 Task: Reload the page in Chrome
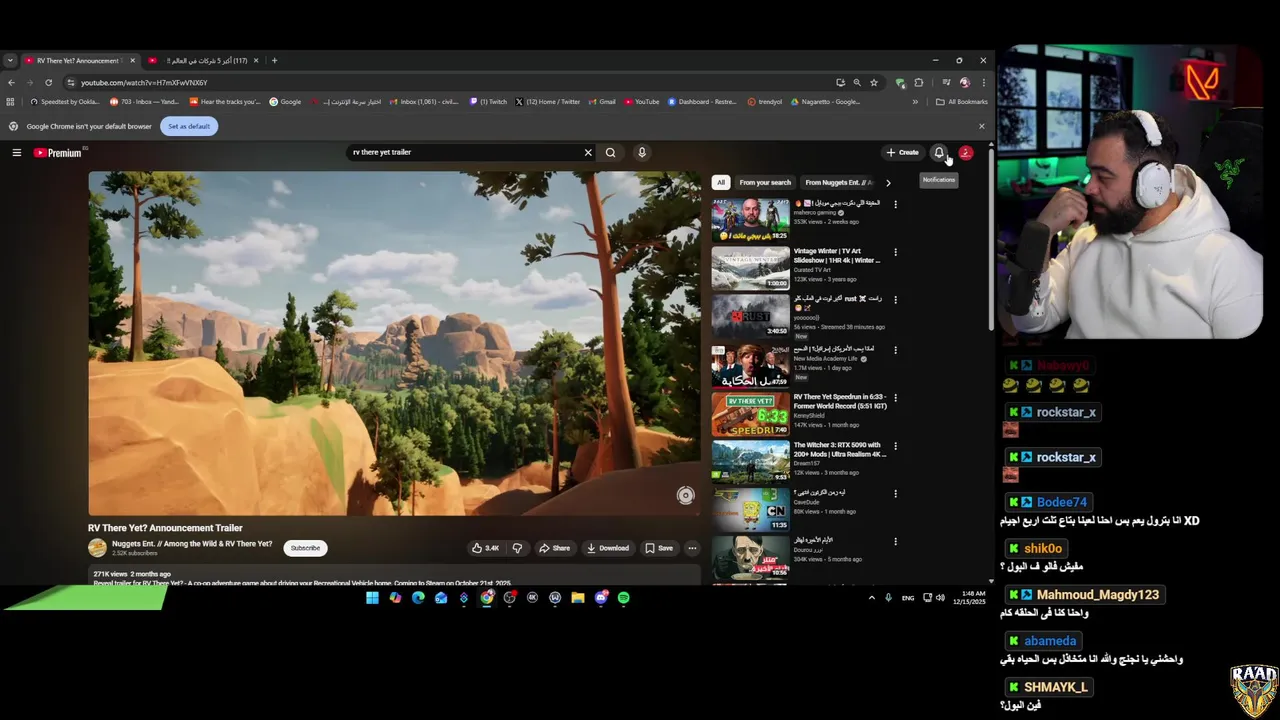(48, 82)
